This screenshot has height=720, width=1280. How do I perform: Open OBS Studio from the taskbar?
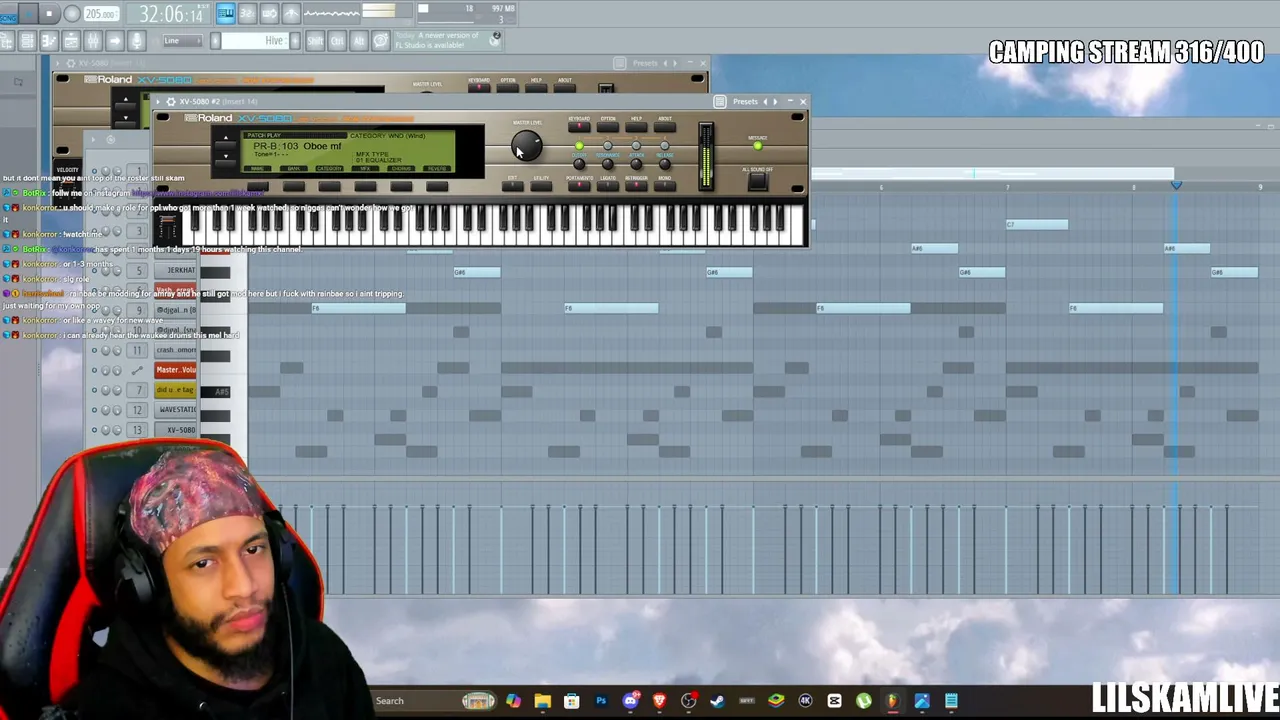click(688, 701)
